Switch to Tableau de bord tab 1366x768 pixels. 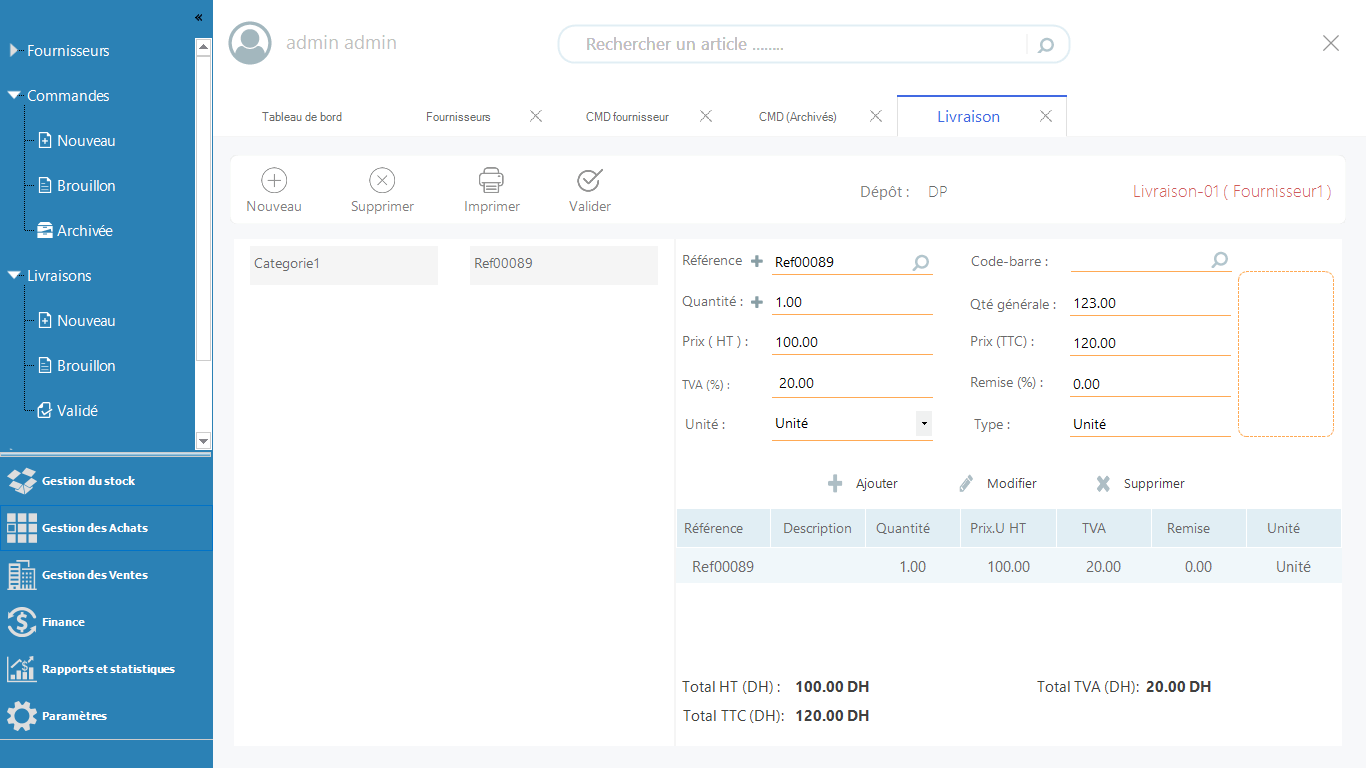tap(302, 117)
